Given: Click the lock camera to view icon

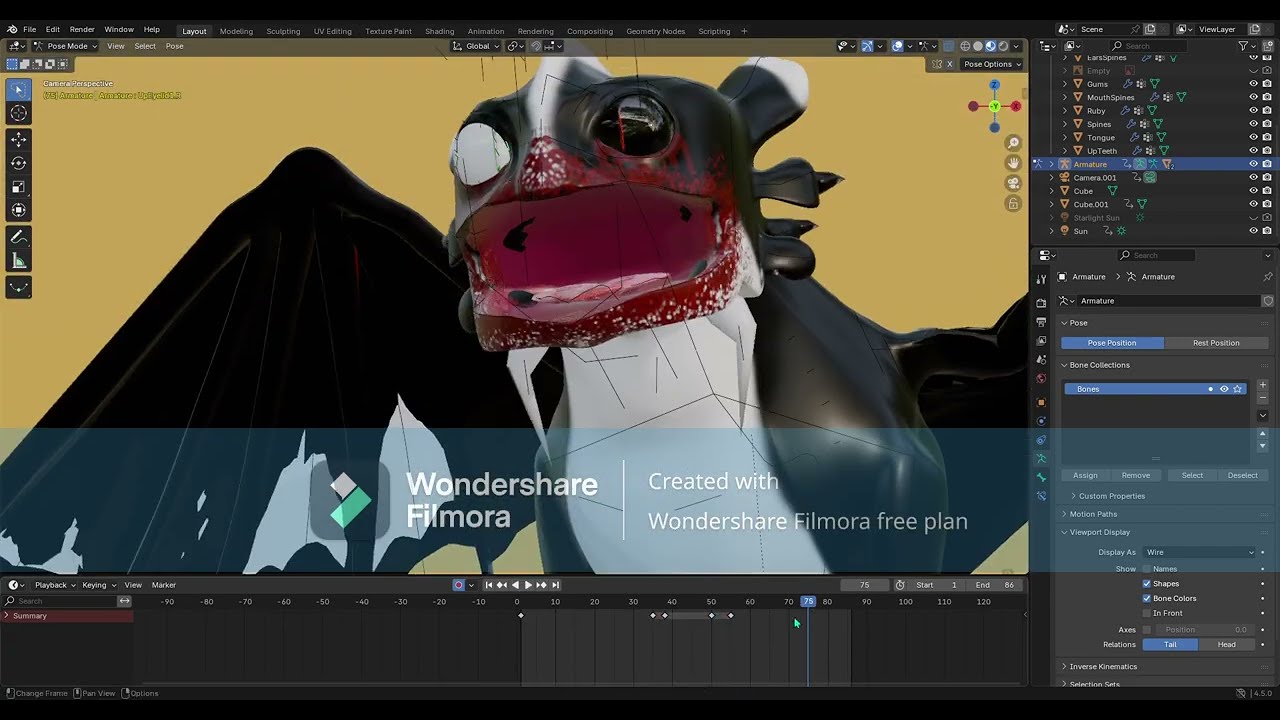Looking at the screenshot, I should 1013,203.
